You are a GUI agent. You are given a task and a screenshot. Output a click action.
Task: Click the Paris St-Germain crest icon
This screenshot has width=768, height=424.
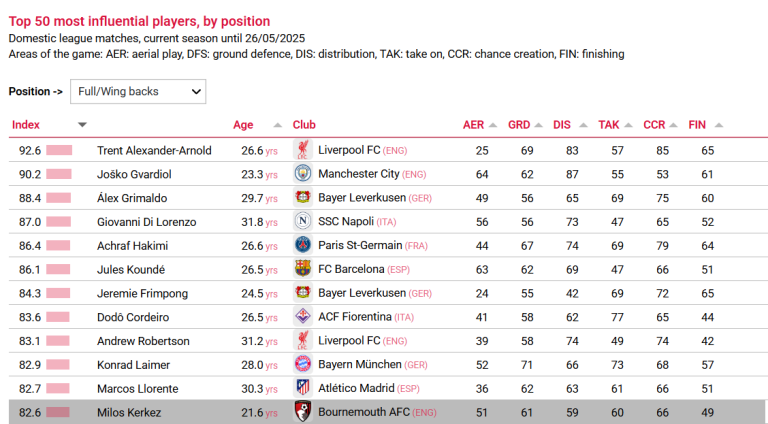pos(303,245)
